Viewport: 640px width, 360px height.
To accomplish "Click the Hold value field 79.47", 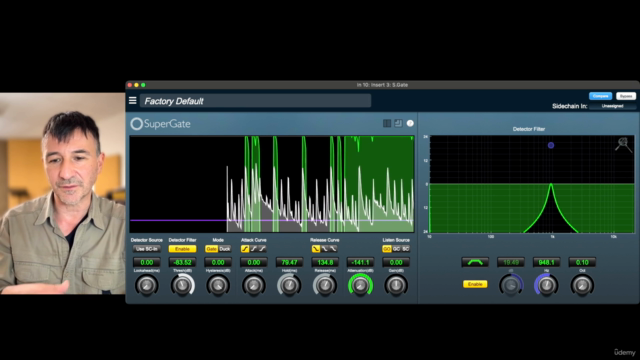I will tap(289, 262).
